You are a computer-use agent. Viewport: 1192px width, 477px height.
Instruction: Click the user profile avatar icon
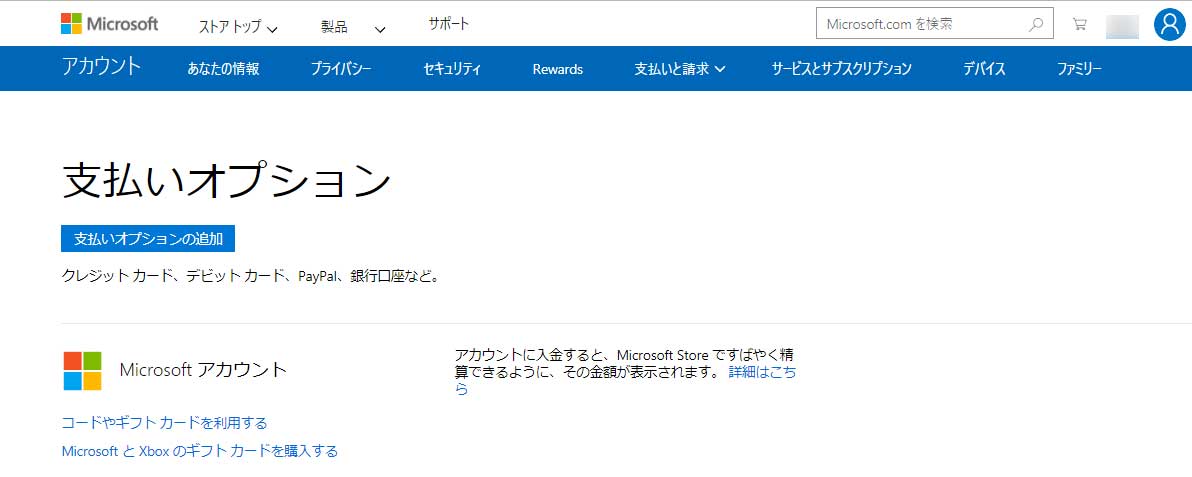click(1169, 24)
